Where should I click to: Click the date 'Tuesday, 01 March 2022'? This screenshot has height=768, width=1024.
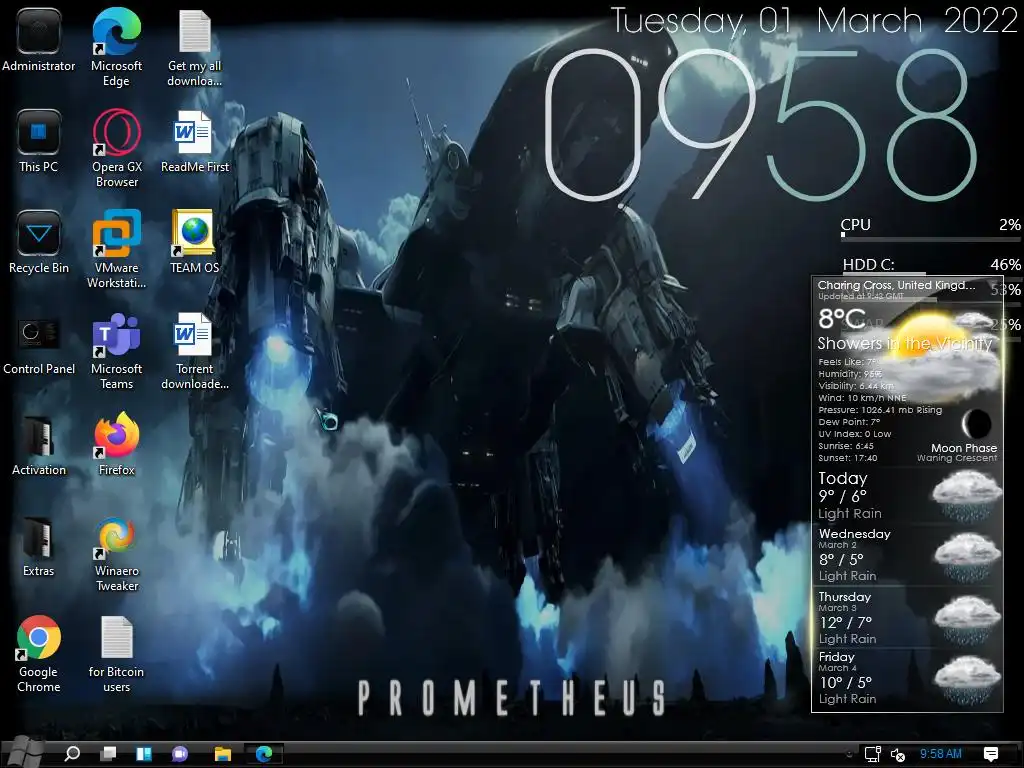(x=814, y=20)
